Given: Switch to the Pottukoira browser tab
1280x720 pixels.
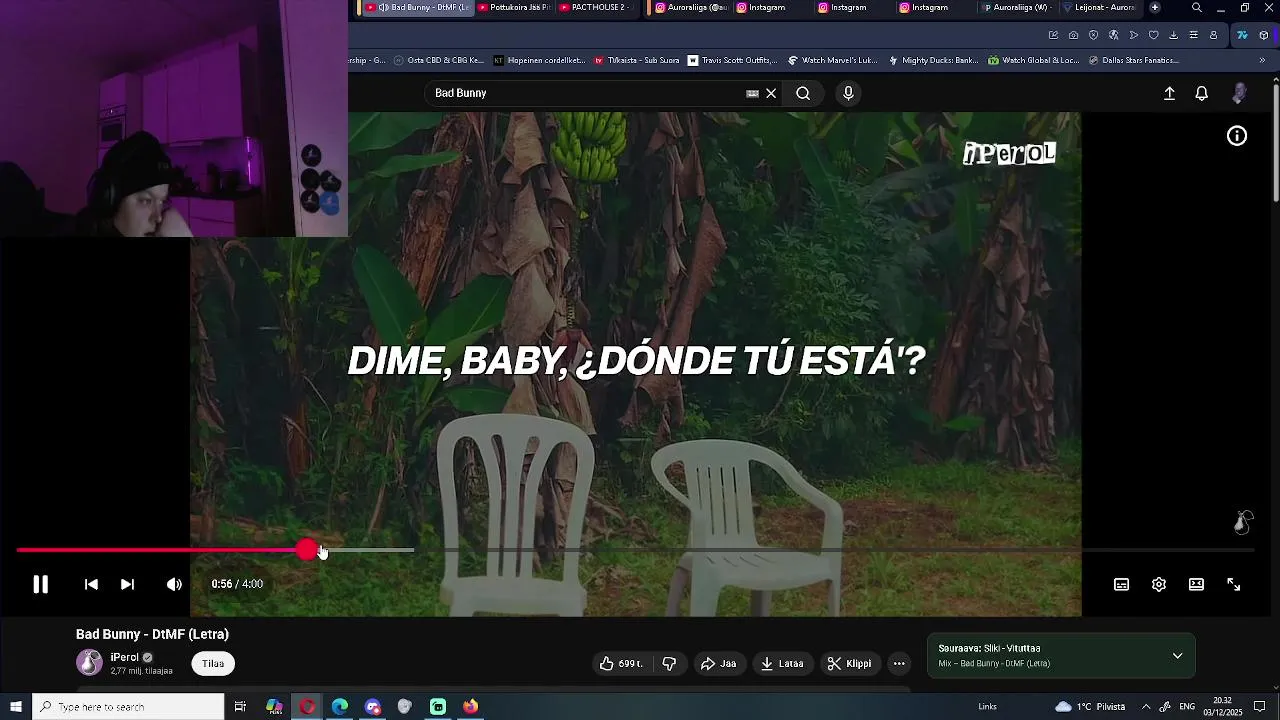Looking at the screenshot, I should coord(514,7).
